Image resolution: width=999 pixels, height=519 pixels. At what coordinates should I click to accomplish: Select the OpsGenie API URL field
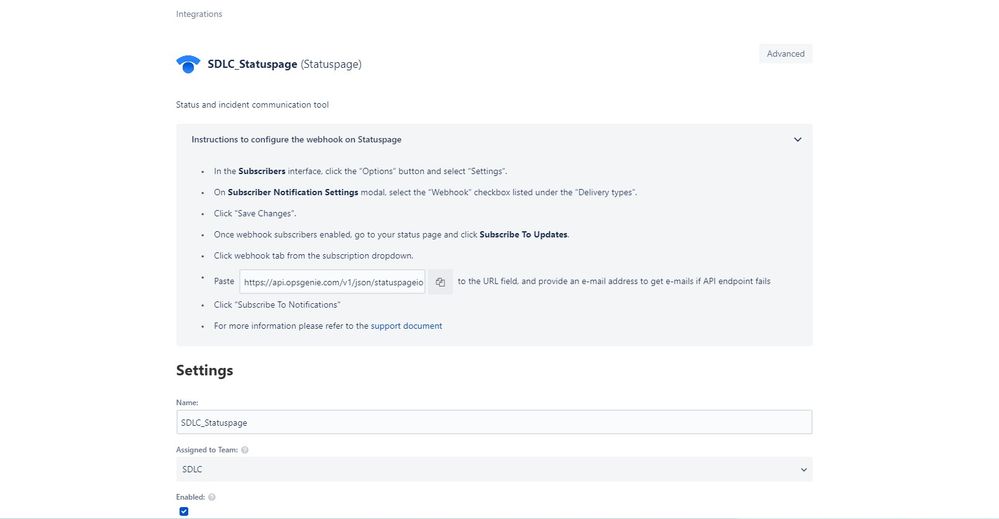tap(332, 282)
